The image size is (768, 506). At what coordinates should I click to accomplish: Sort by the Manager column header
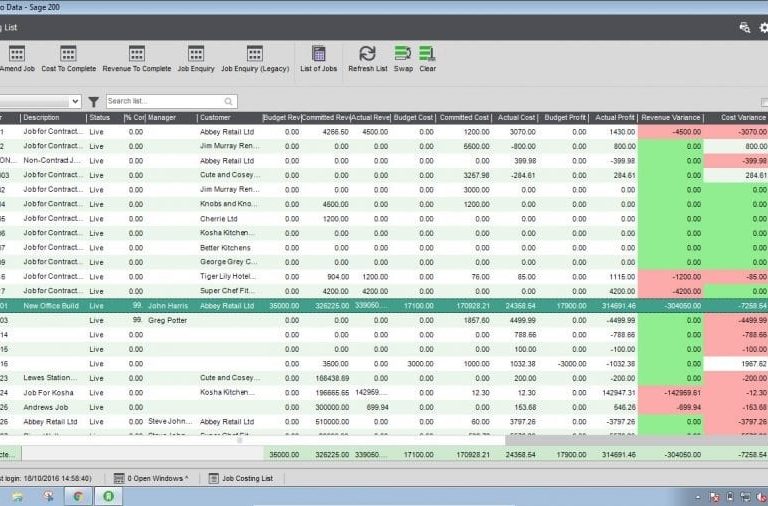pyautogui.click(x=171, y=118)
